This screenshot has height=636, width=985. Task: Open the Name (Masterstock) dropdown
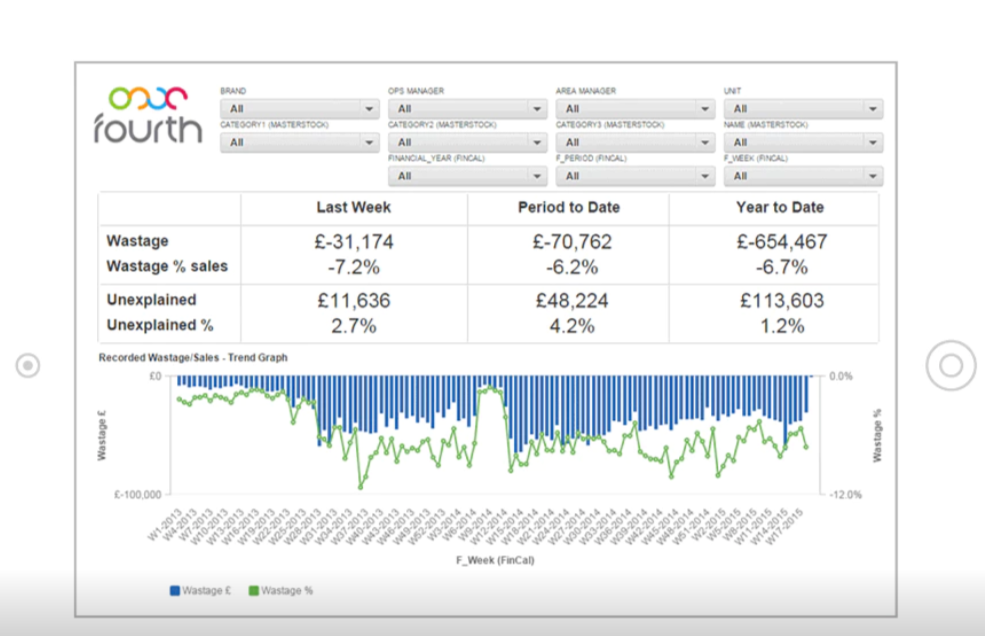803,143
